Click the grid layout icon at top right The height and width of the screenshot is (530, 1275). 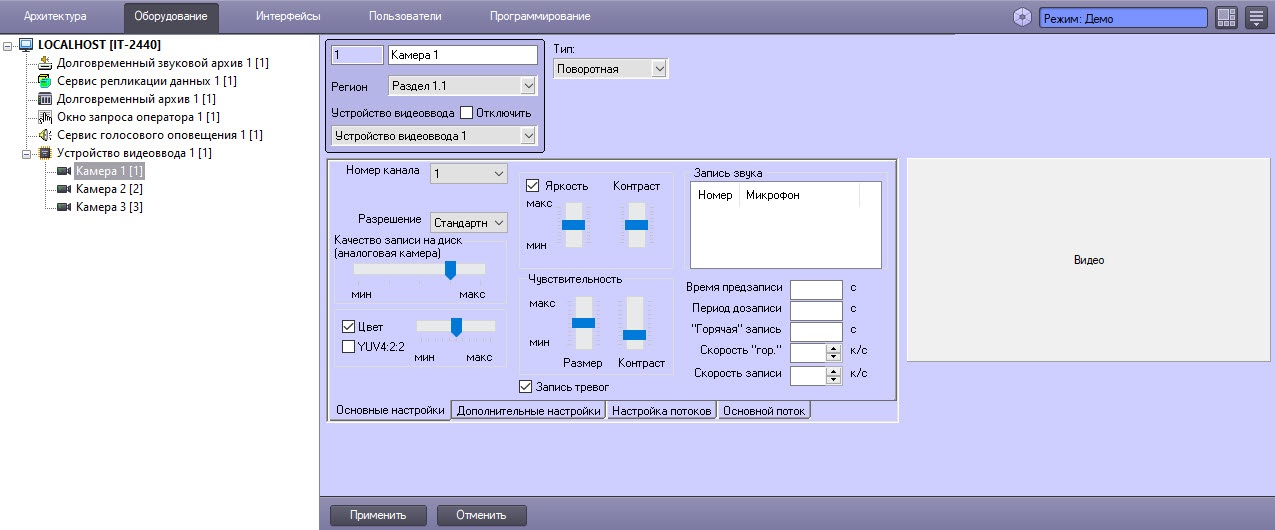[1226, 17]
